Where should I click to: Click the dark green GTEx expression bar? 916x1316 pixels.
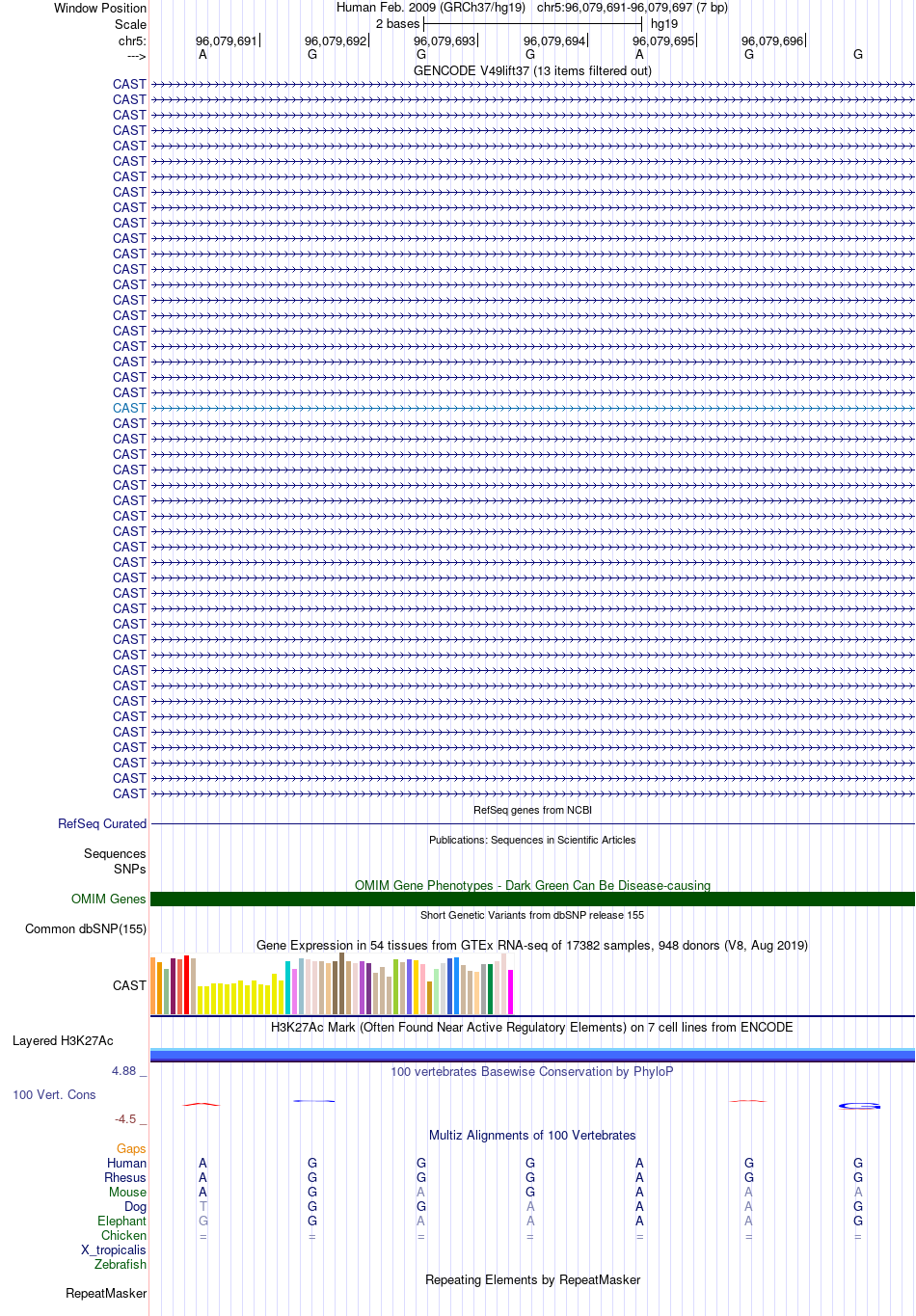click(x=490, y=989)
